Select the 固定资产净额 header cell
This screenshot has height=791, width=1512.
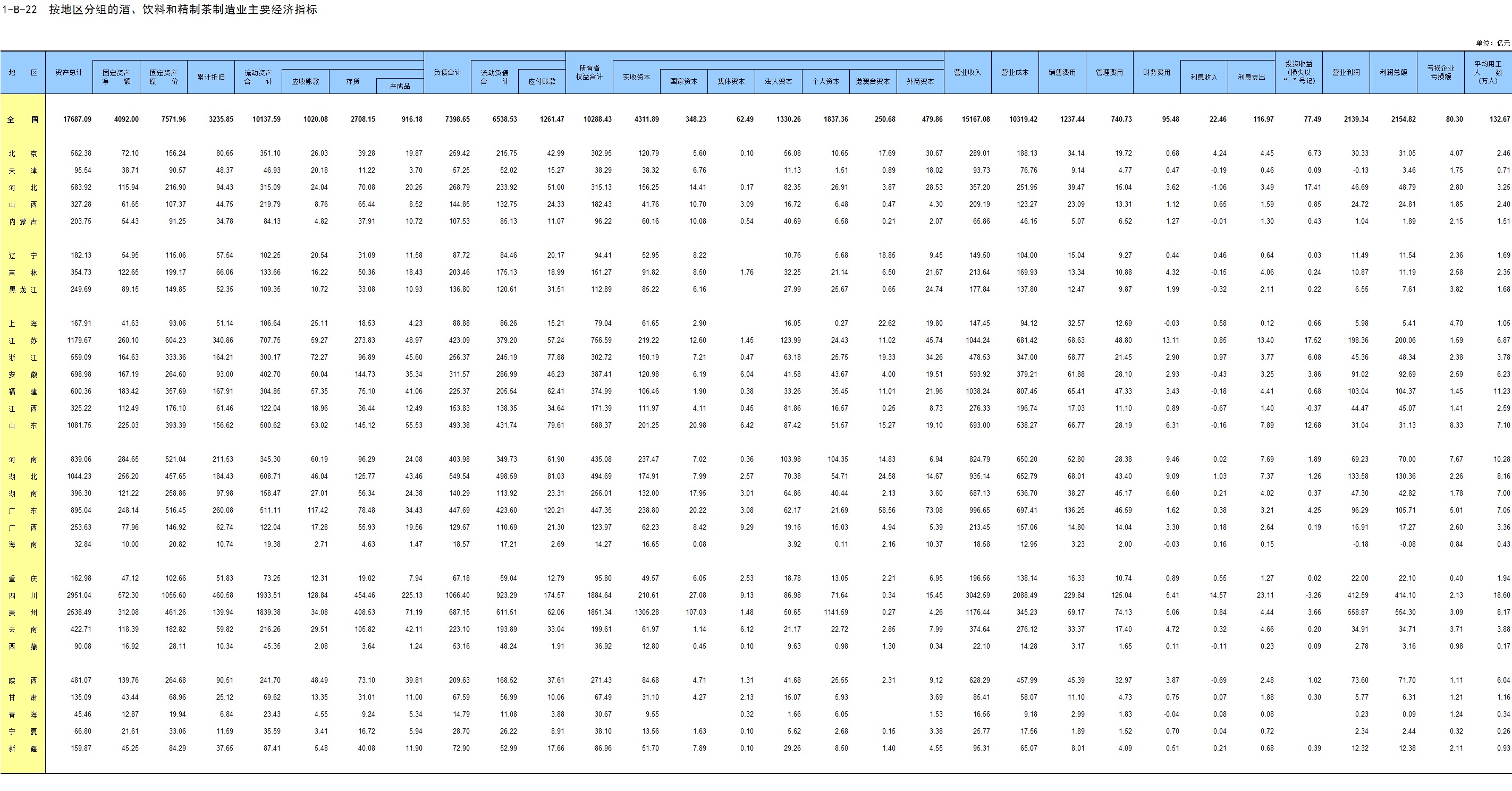pos(116,77)
